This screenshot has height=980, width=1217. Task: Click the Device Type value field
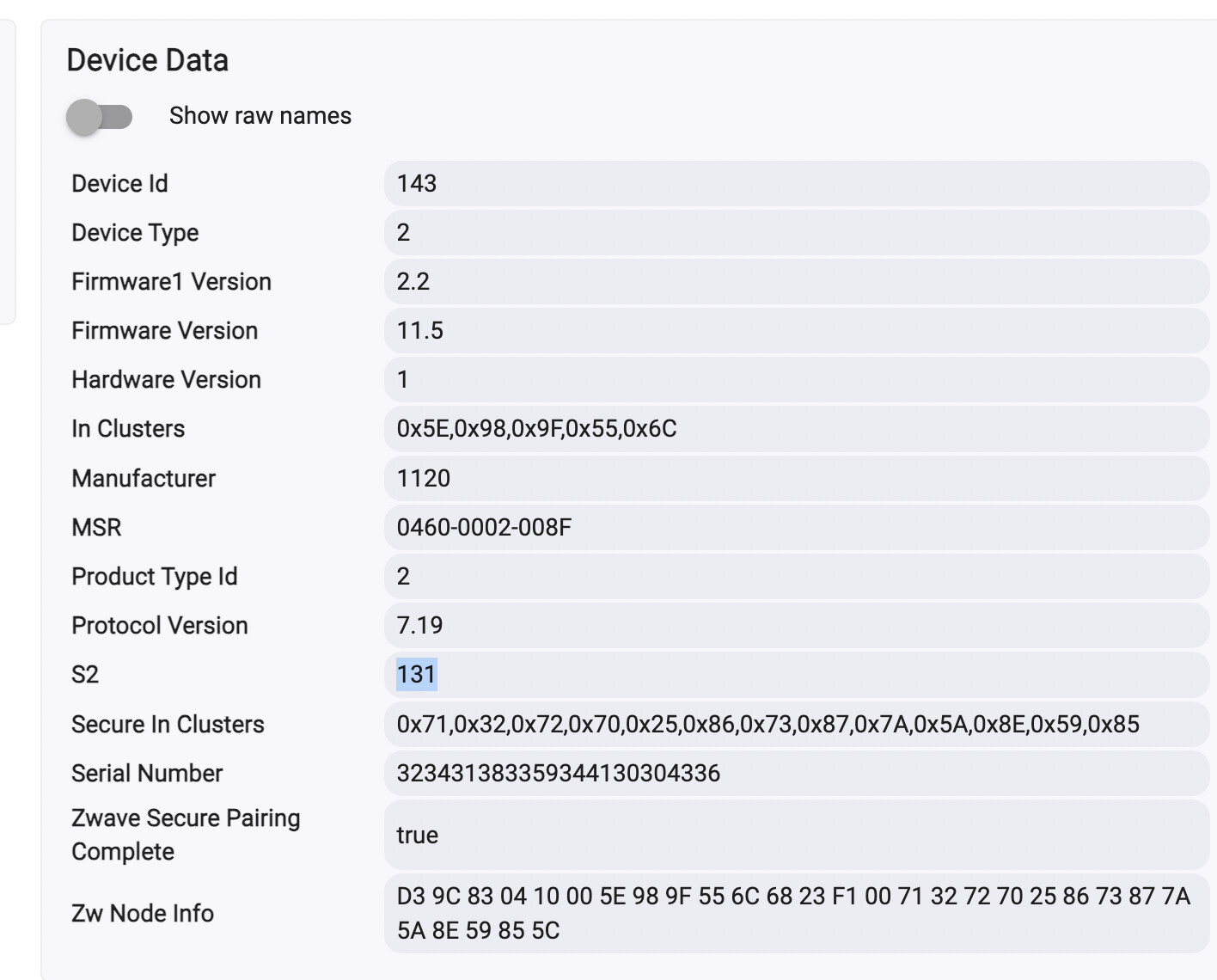pos(797,232)
